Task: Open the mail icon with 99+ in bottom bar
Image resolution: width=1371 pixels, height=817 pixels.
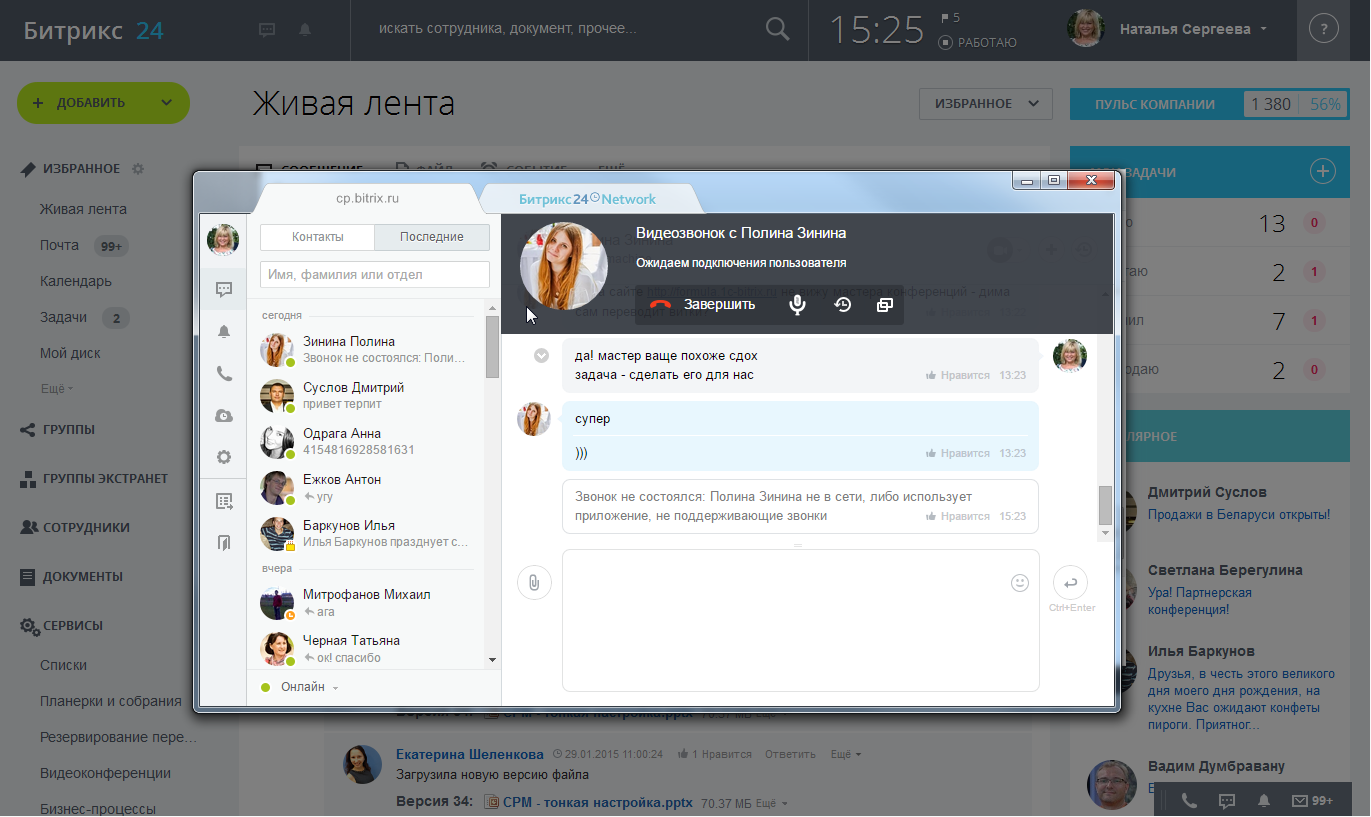Action: [x=1312, y=800]
